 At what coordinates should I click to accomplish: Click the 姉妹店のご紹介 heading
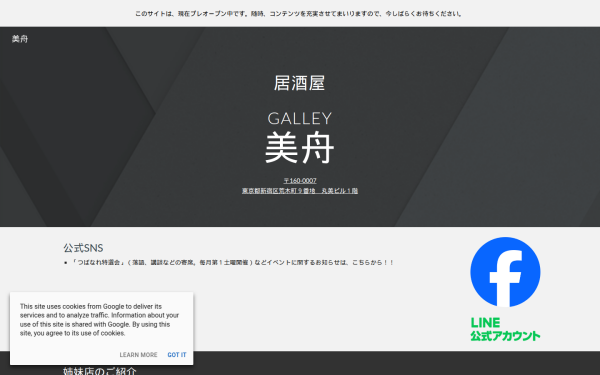click(99, 371)
